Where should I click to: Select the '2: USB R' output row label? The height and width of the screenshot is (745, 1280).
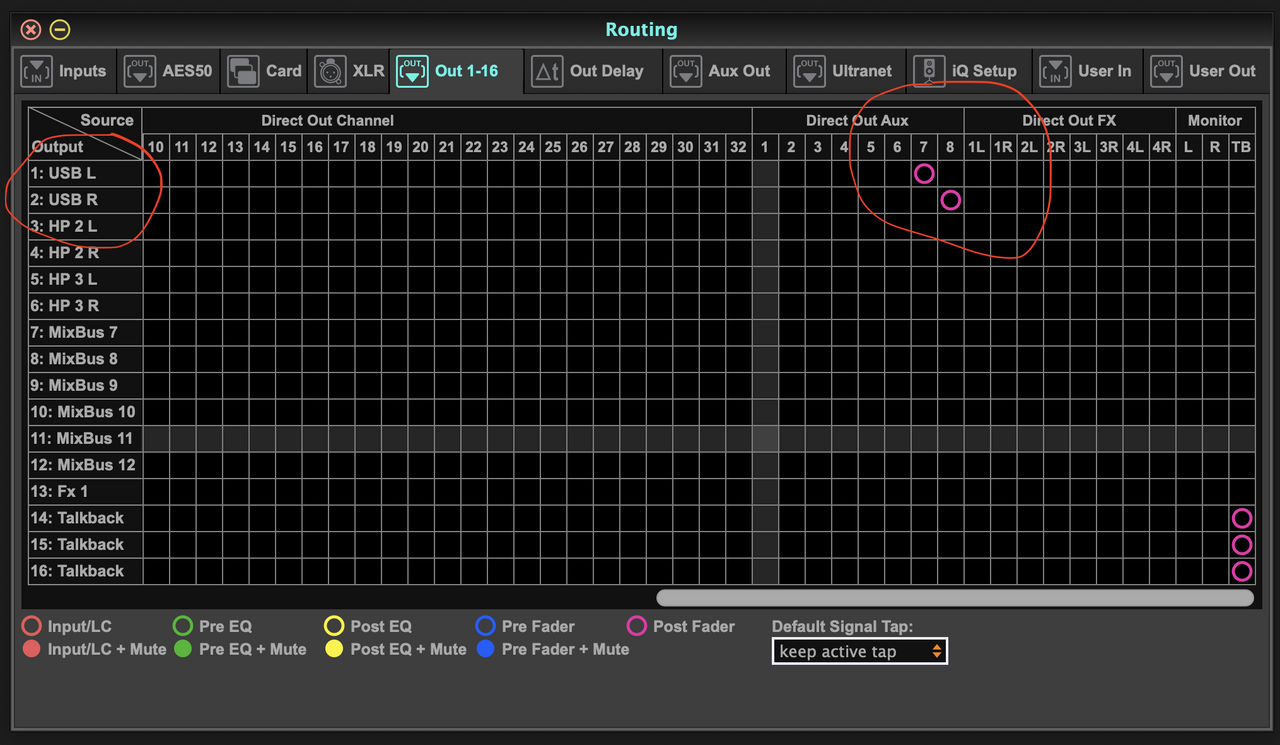point(85,200)
